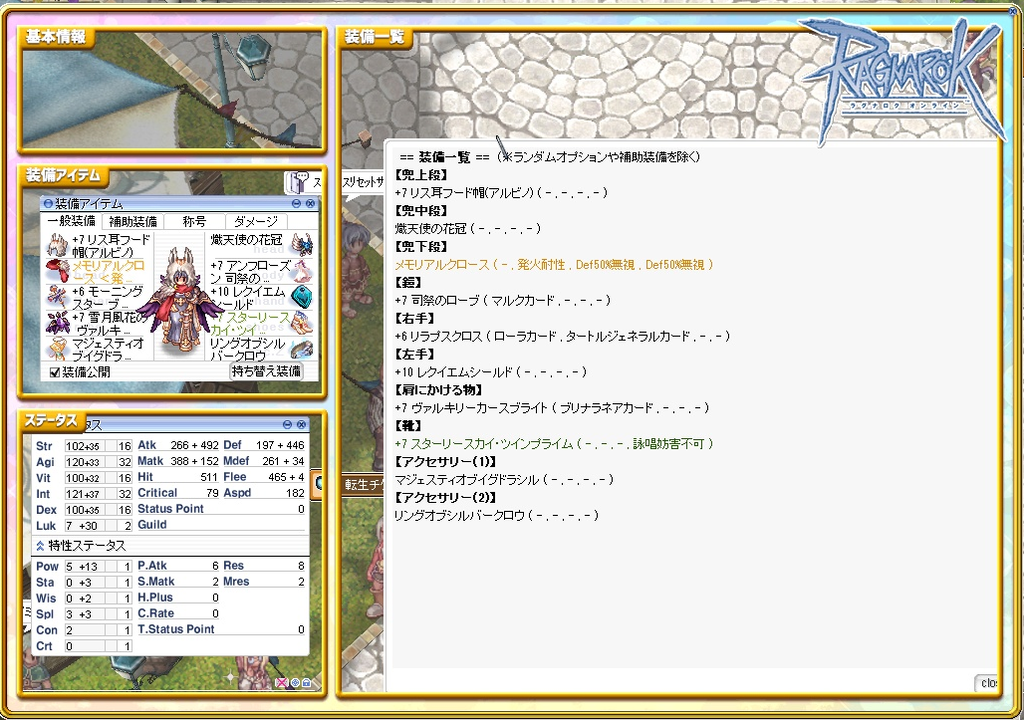The height and width of the screenshot is (720, 1024).
Task: Minimize the status window
Action: [x=287, y=425]
